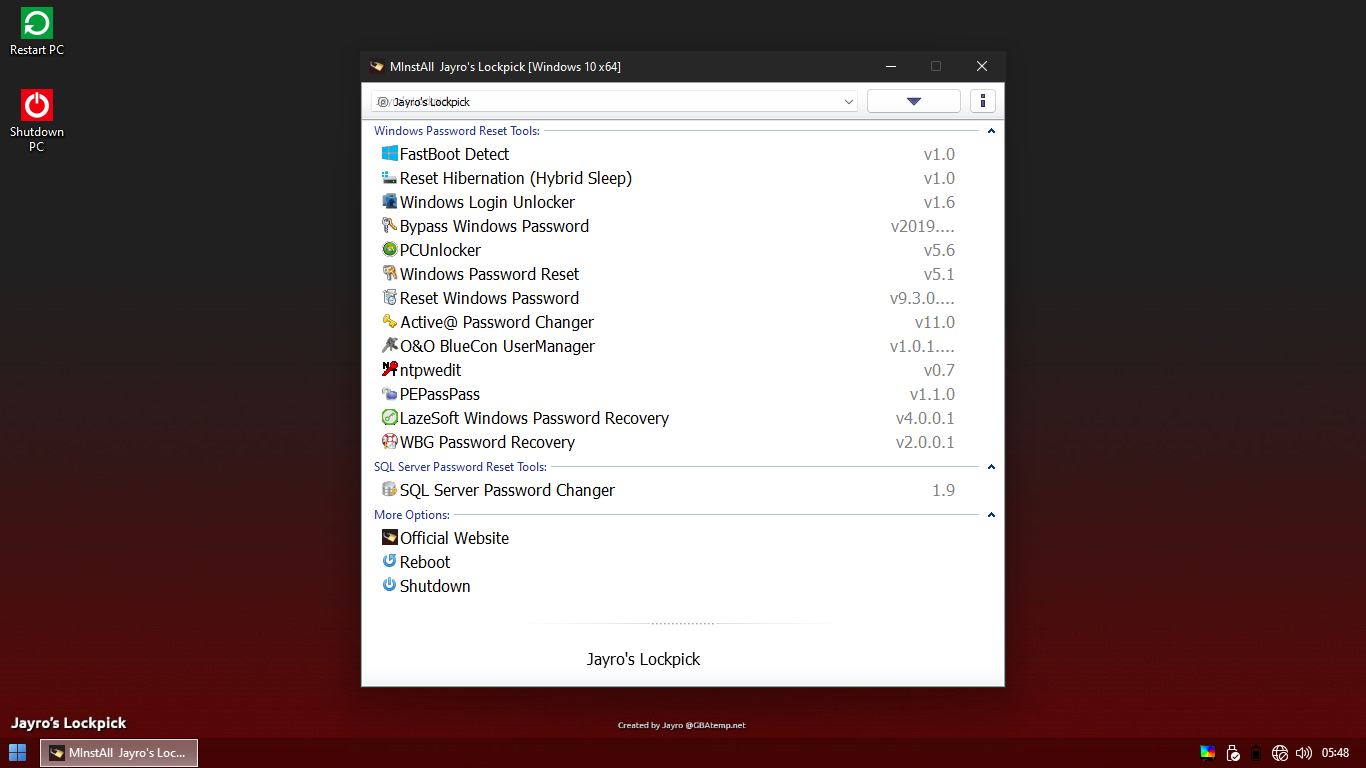Click version v2019 of Bypass Windows Password
This screenshot has width=1366, height=768.
[x=922, y=226]
